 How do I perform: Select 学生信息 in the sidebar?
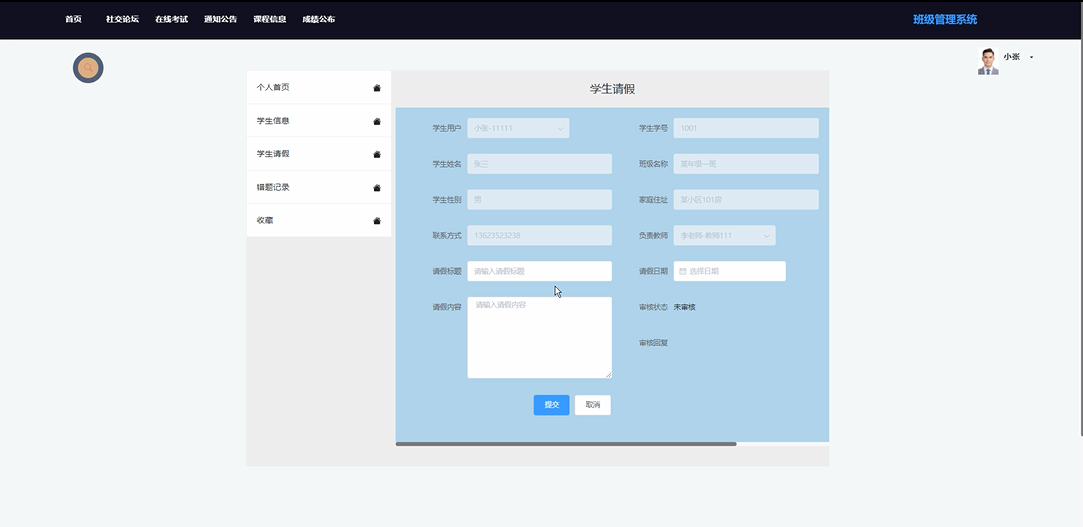point(318,121)
